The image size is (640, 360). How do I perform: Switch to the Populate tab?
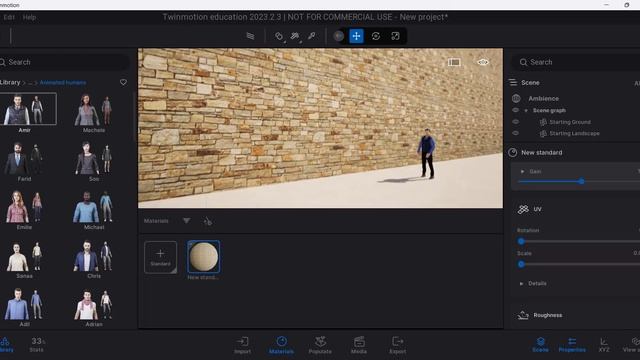(x=320, y=345)
